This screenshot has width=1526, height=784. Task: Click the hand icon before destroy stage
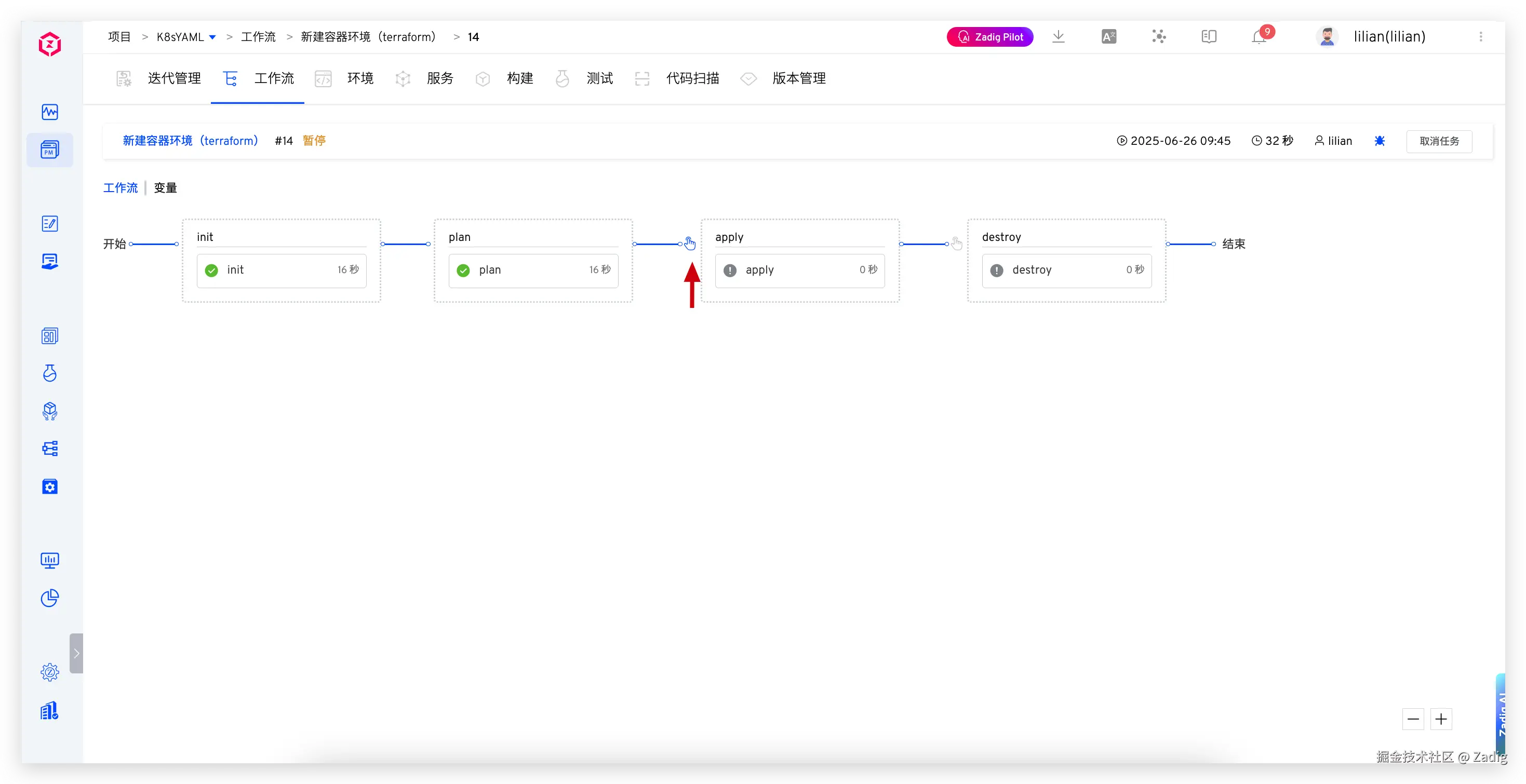point(957,244)
